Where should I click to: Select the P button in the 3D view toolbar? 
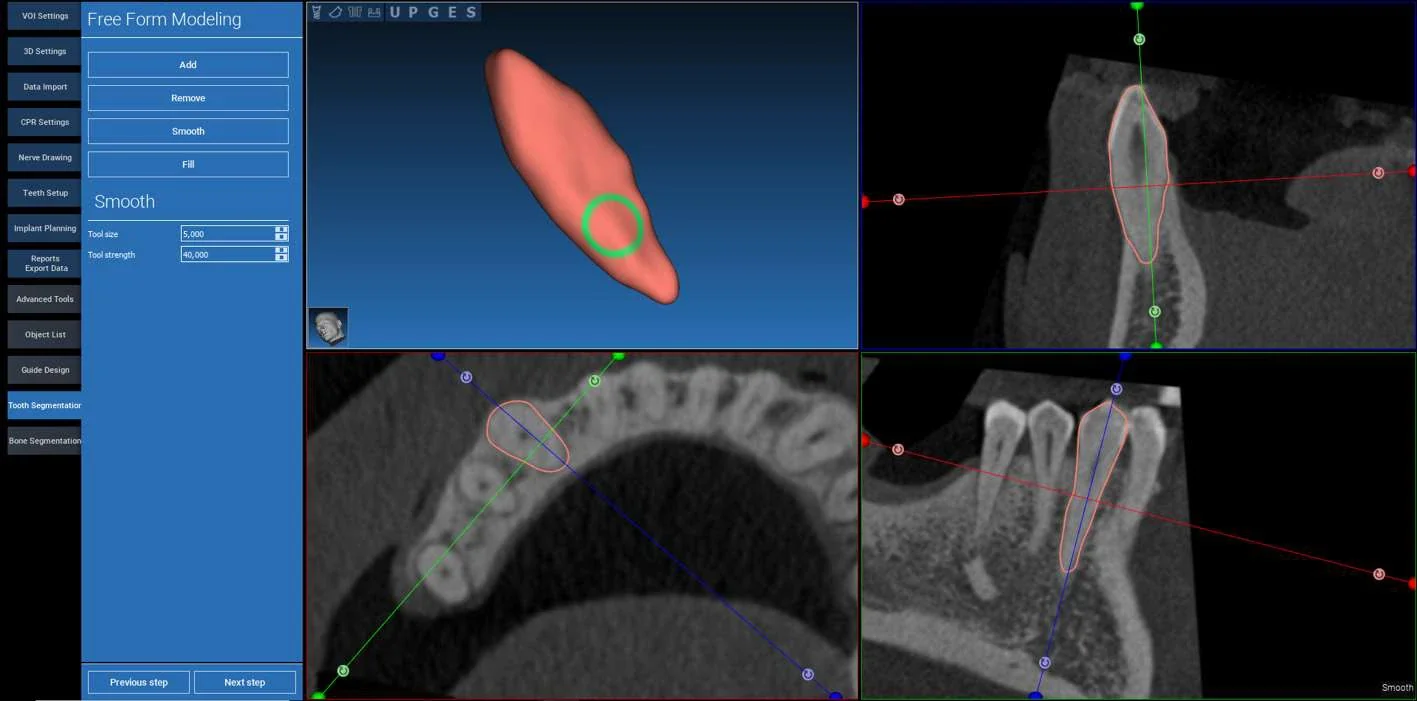click(x=414, y=12)
